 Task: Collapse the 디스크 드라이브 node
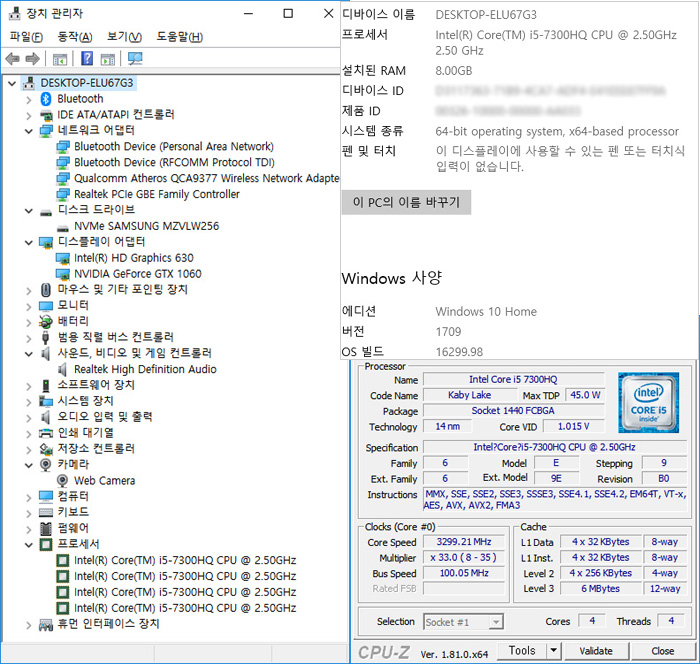pos(29,211)
